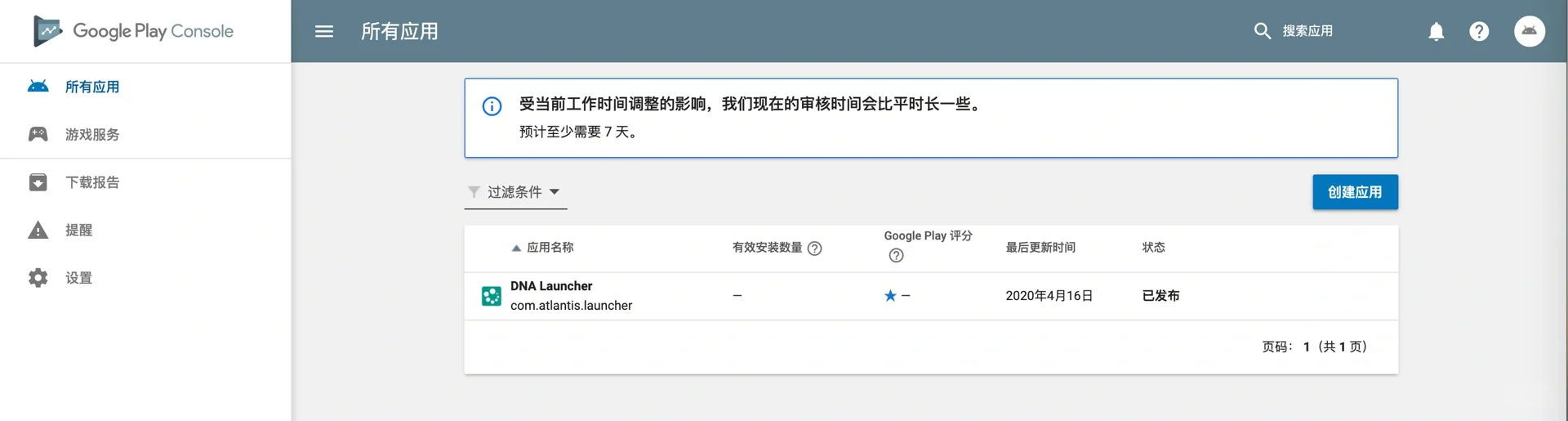This screenshot has height=421, width=1568.
Task: Click the sort arrow next to 应用名称
Action: (x=516, y=248)
